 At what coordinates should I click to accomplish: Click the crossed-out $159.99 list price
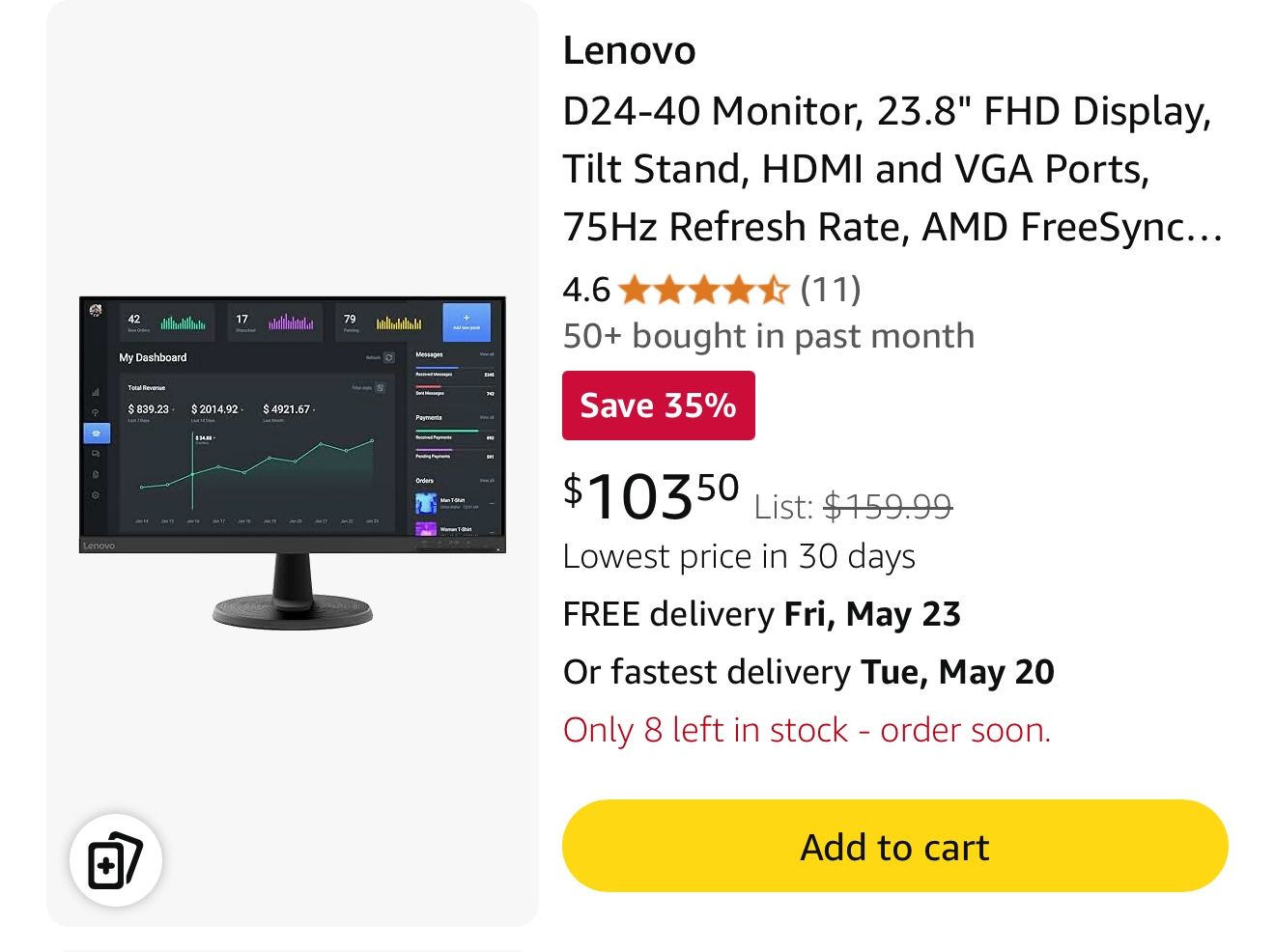click(887, 506)
